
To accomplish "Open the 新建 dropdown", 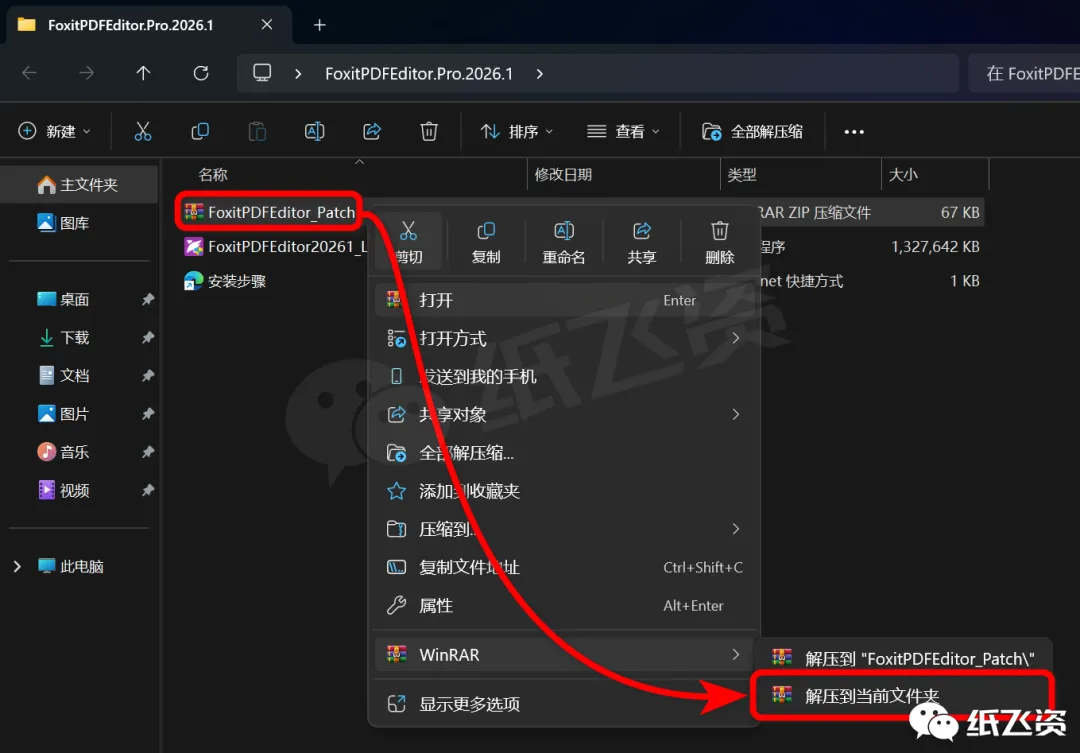I will (x=54, y=131).
